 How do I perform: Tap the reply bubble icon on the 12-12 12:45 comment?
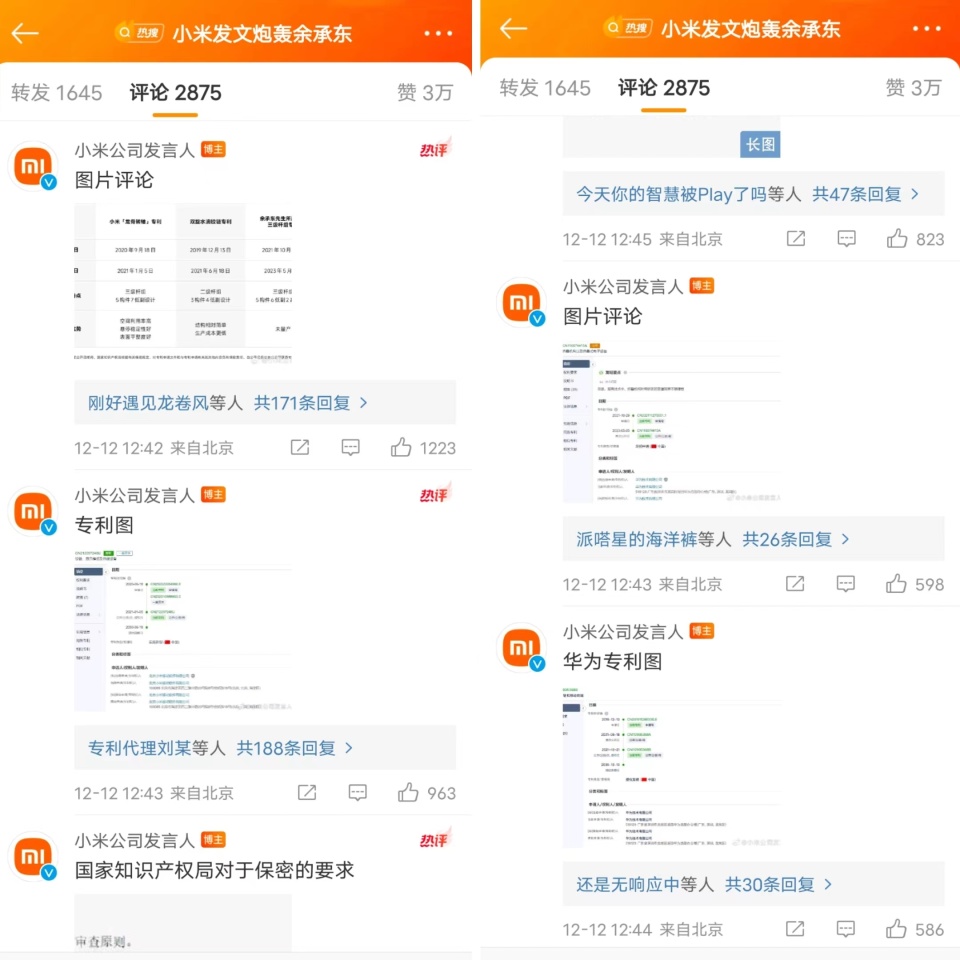click(x=847, y=239)
